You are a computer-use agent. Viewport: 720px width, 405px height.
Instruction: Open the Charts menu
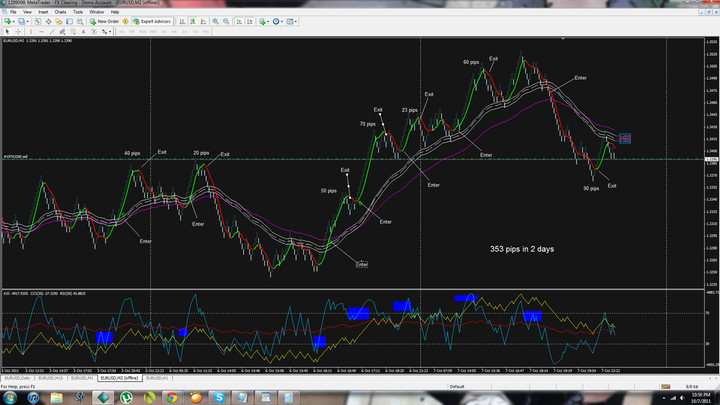coord(62,12)
